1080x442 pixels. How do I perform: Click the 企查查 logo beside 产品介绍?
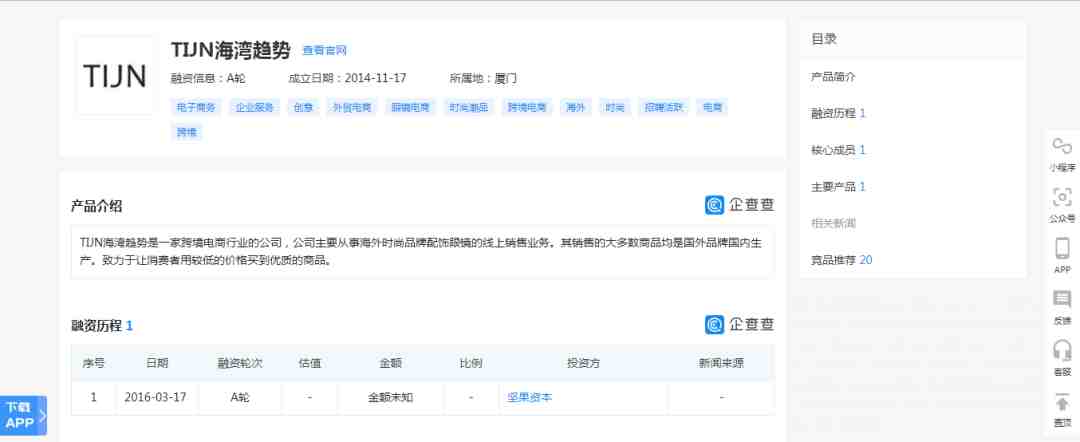click(739, 205)
